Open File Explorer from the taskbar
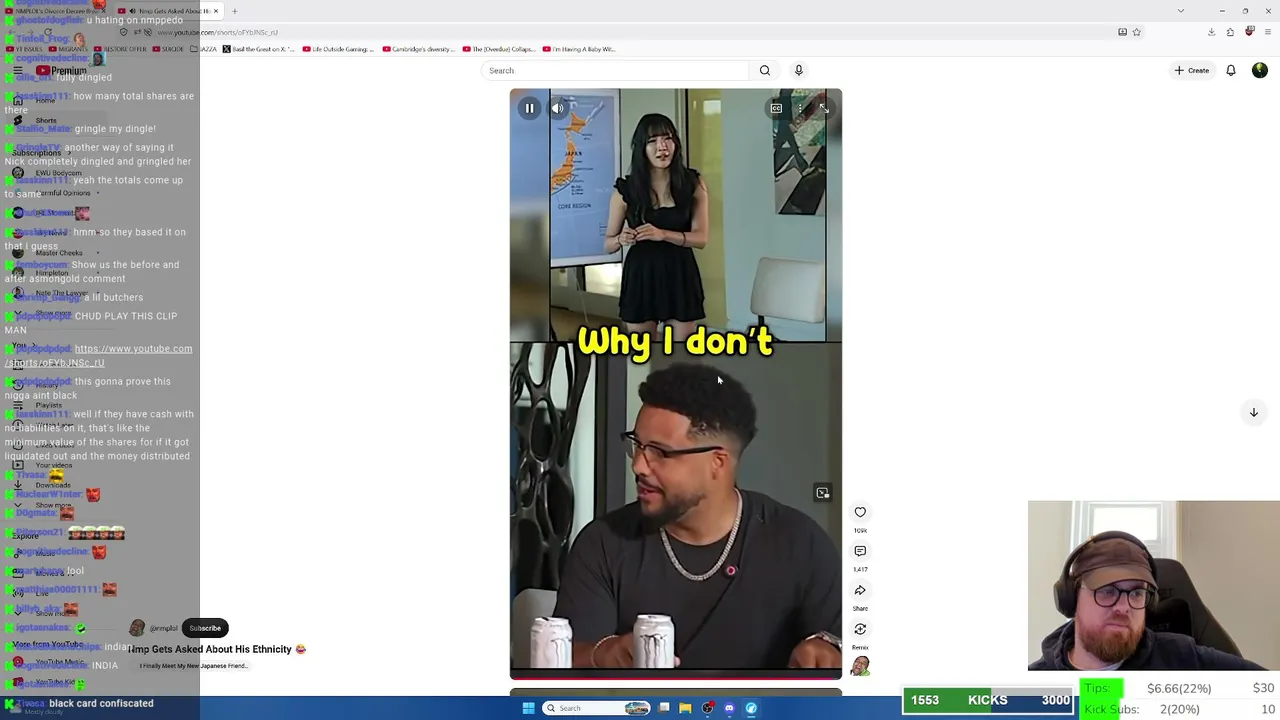 click(x=685, y=708)
